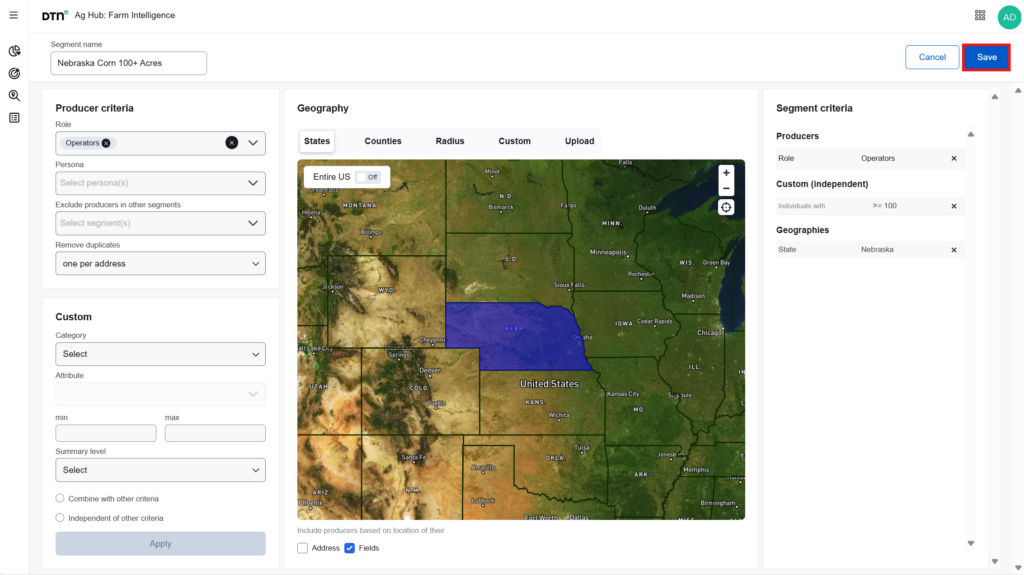Open the hamburger navigation menu
This screenshot has height=575, width=1024.
[x=13, y=15]
